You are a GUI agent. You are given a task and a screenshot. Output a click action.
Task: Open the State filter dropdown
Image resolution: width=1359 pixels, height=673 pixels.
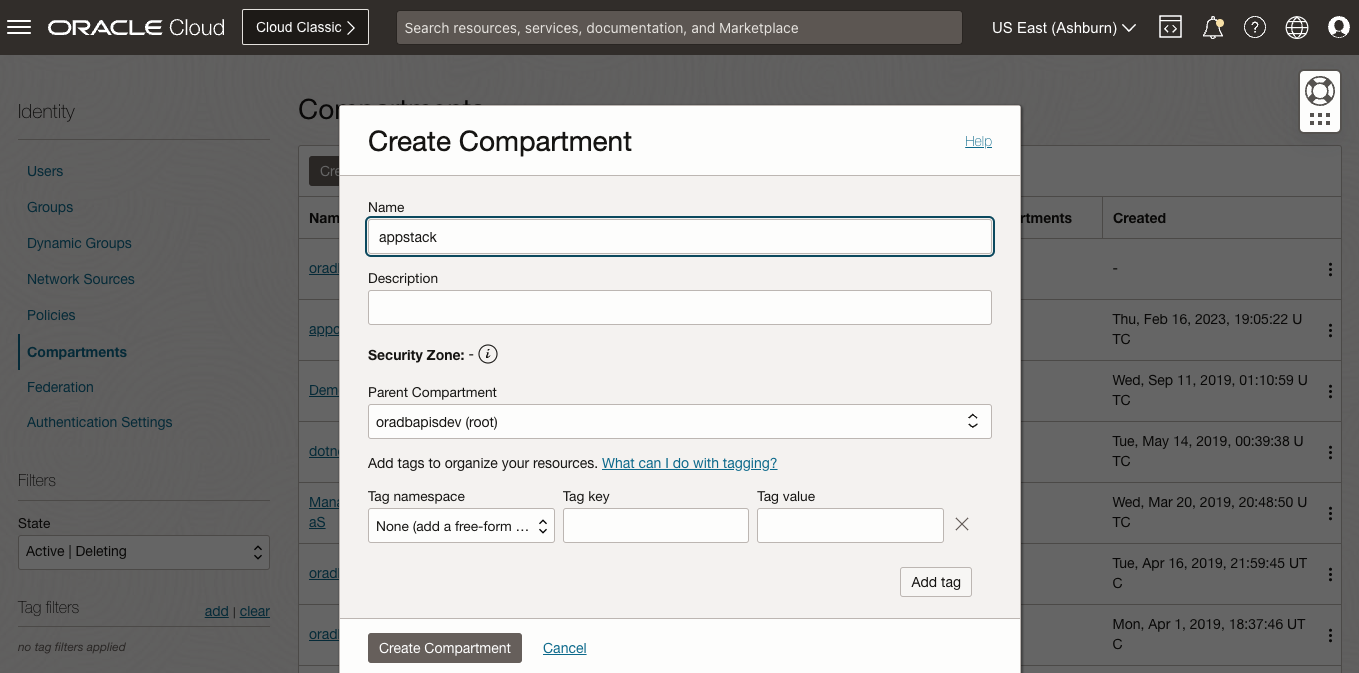(x=144, y=552)
